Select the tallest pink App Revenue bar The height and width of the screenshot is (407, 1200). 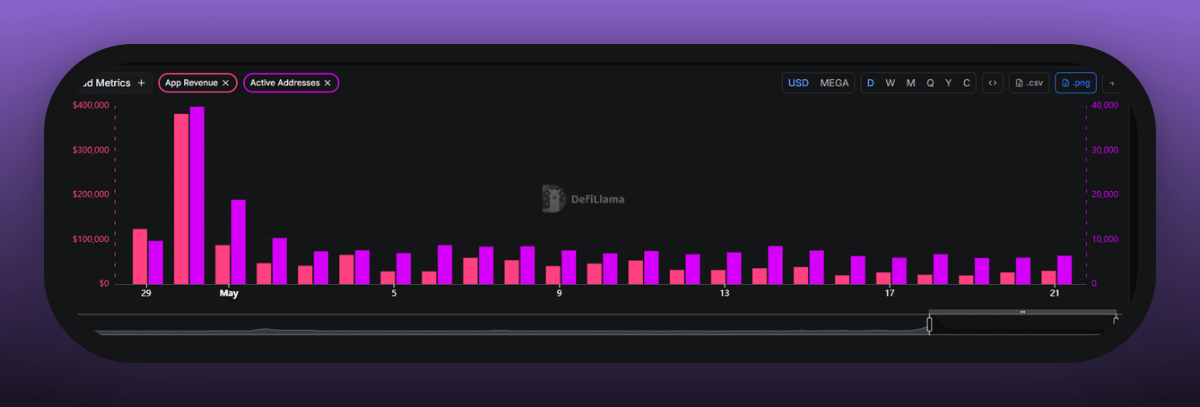click(x=181, y=199)
